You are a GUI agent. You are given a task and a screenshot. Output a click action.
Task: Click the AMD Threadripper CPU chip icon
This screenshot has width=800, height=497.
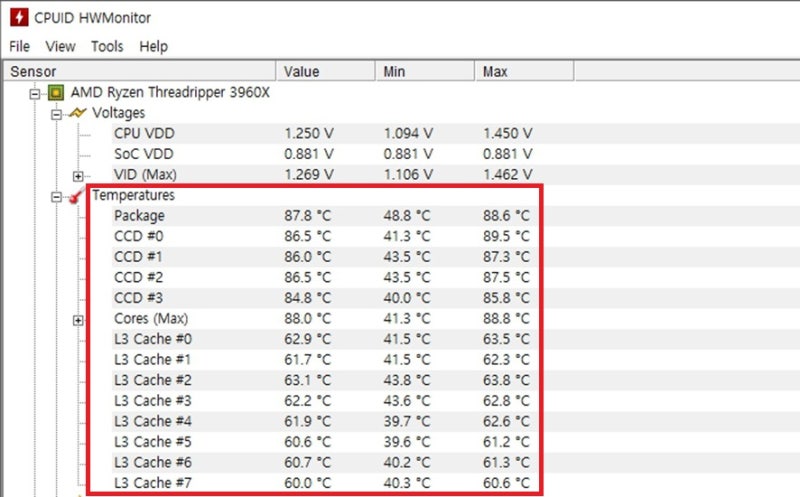pyautogui.click(x=56, y=93)
